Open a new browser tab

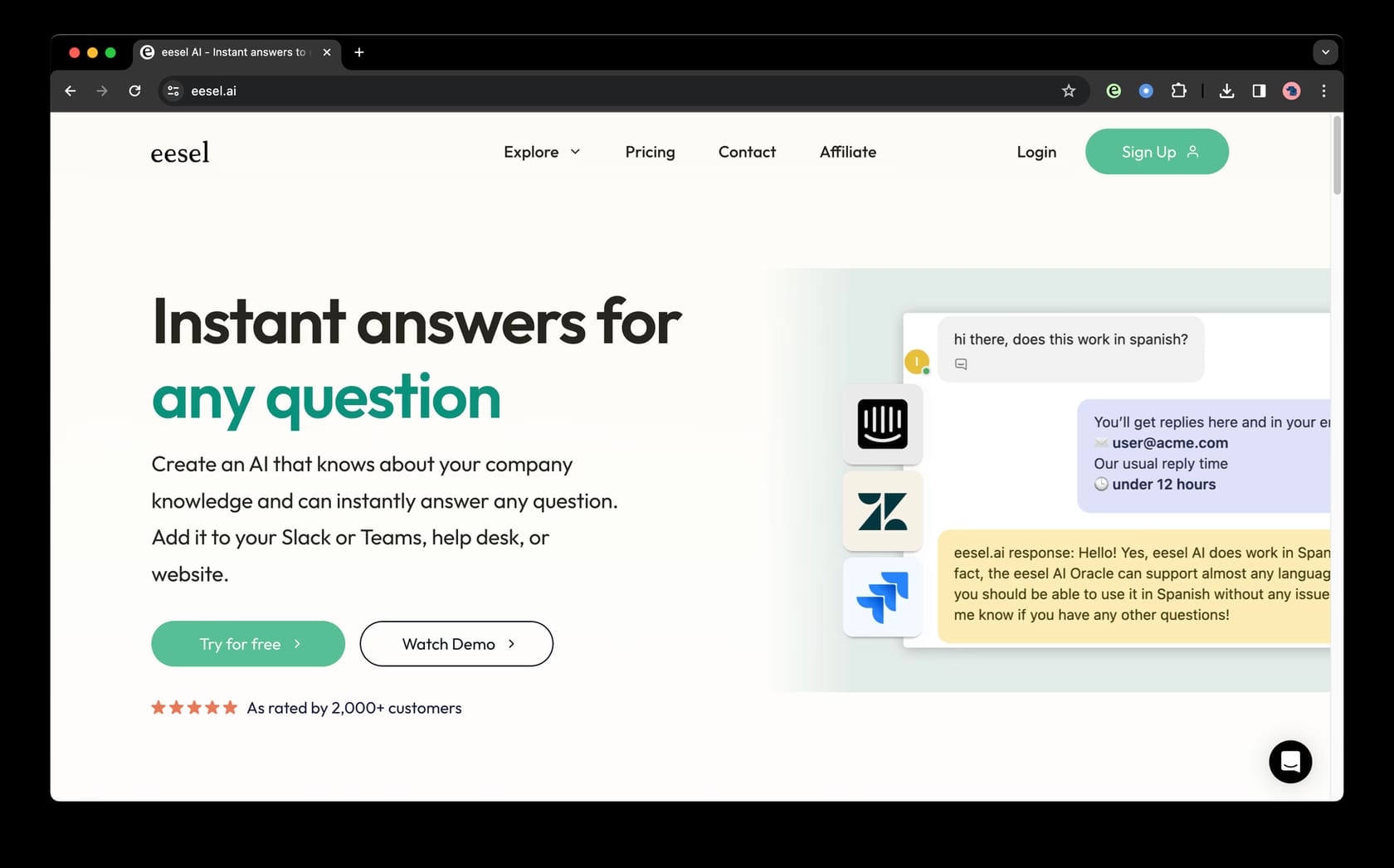pos(359,52)
